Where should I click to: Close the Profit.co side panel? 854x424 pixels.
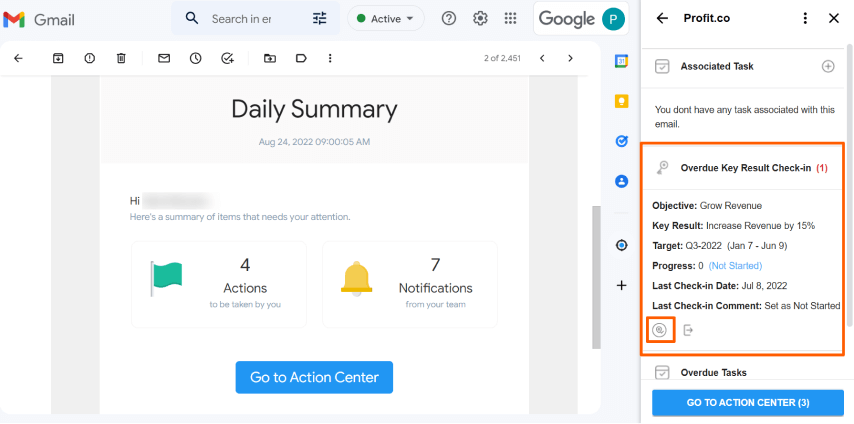[x=834, y=19]
